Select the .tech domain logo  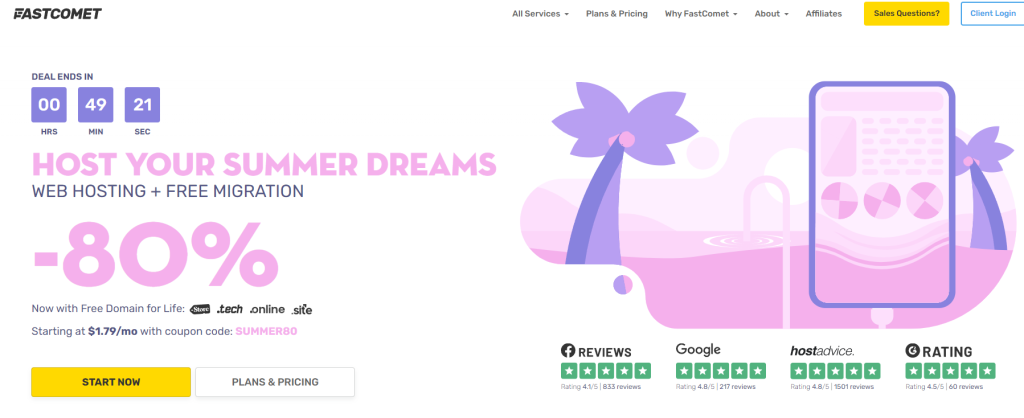(x=230, y=309)
